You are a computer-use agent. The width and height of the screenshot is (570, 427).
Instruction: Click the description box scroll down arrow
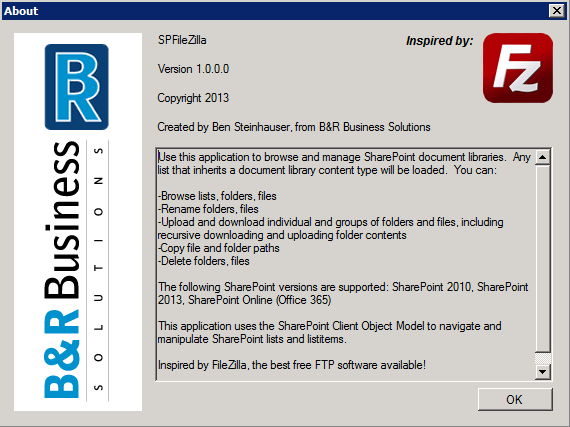coord(542,371)
